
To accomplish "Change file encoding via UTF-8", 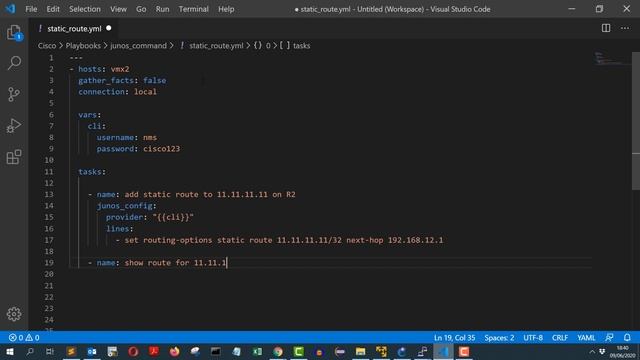I will [533, 338].
